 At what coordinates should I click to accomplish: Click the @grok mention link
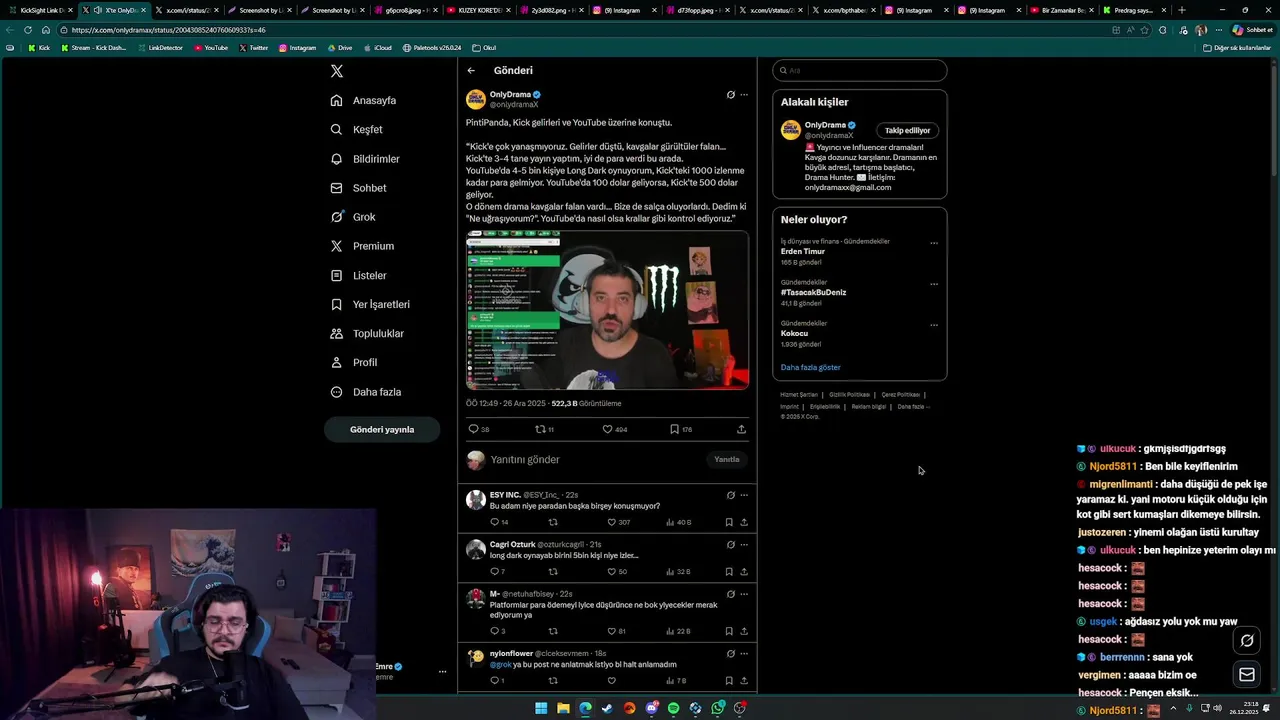tap(500, 665)
